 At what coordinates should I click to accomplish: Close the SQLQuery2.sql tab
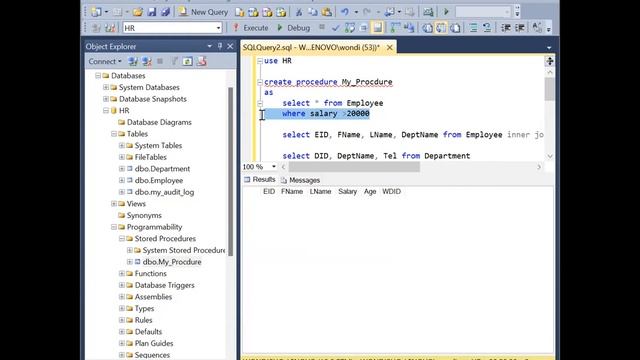click(x=390, y=47)
